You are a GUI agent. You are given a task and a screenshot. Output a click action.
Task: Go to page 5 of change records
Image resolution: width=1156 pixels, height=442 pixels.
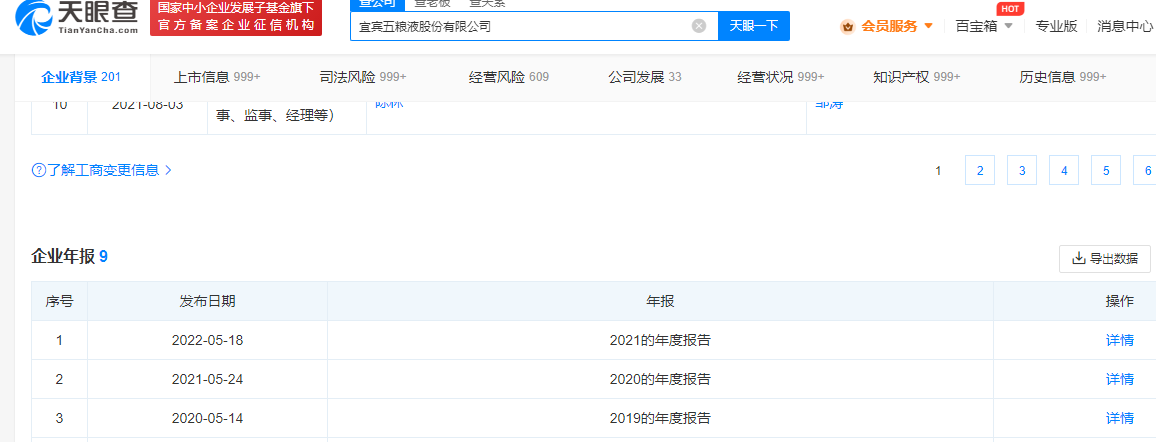1105,170
